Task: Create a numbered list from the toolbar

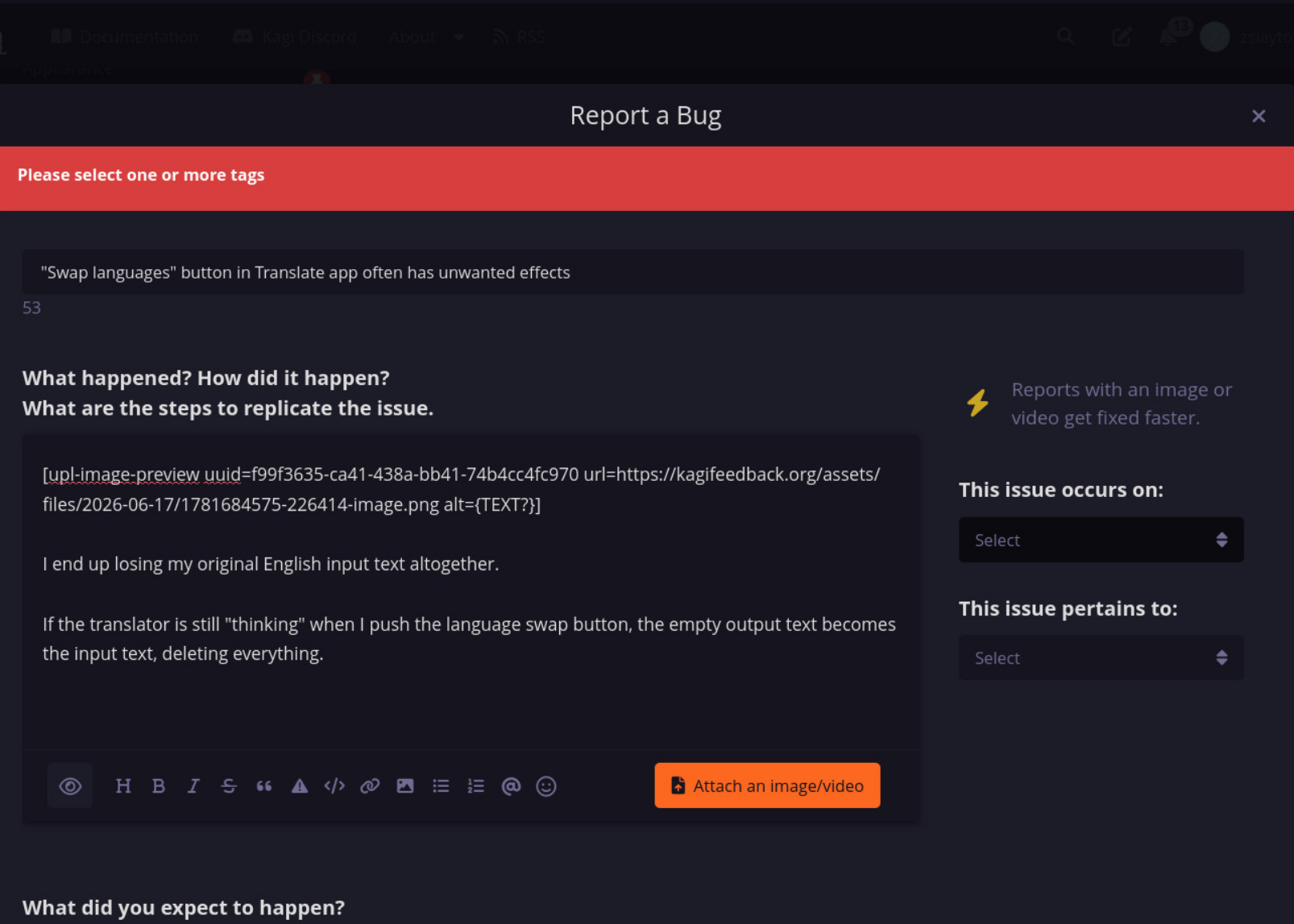Action: 476,785
